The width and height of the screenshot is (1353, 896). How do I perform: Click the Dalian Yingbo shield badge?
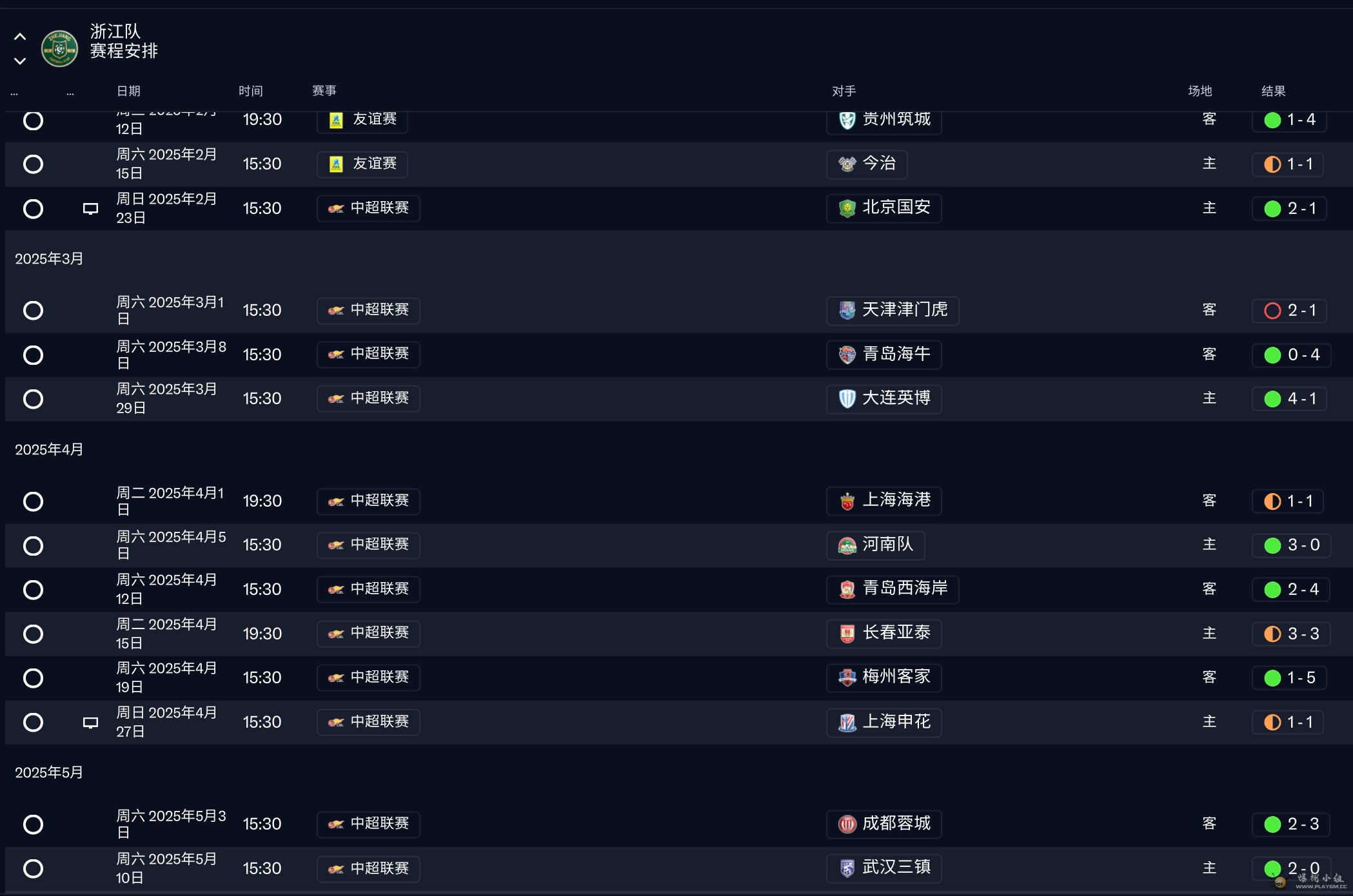pyautogui.click(x=847, y=399)
